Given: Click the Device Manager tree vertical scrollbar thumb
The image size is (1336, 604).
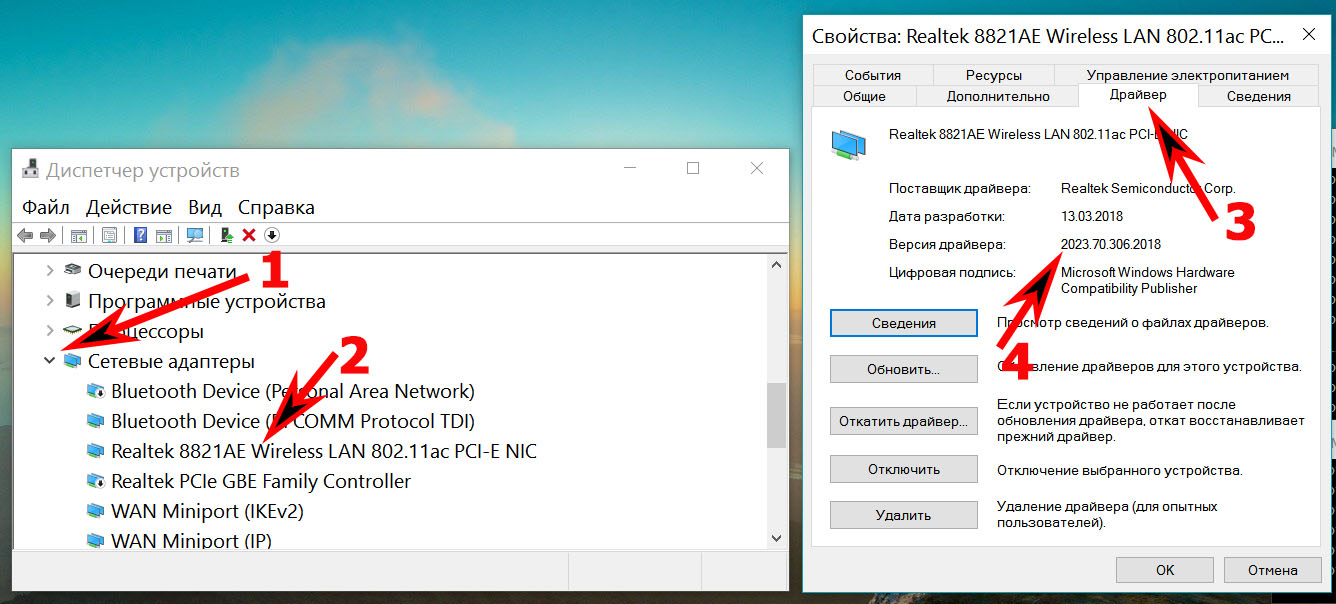Looking at the screenshot, I should tap(776, 415).
